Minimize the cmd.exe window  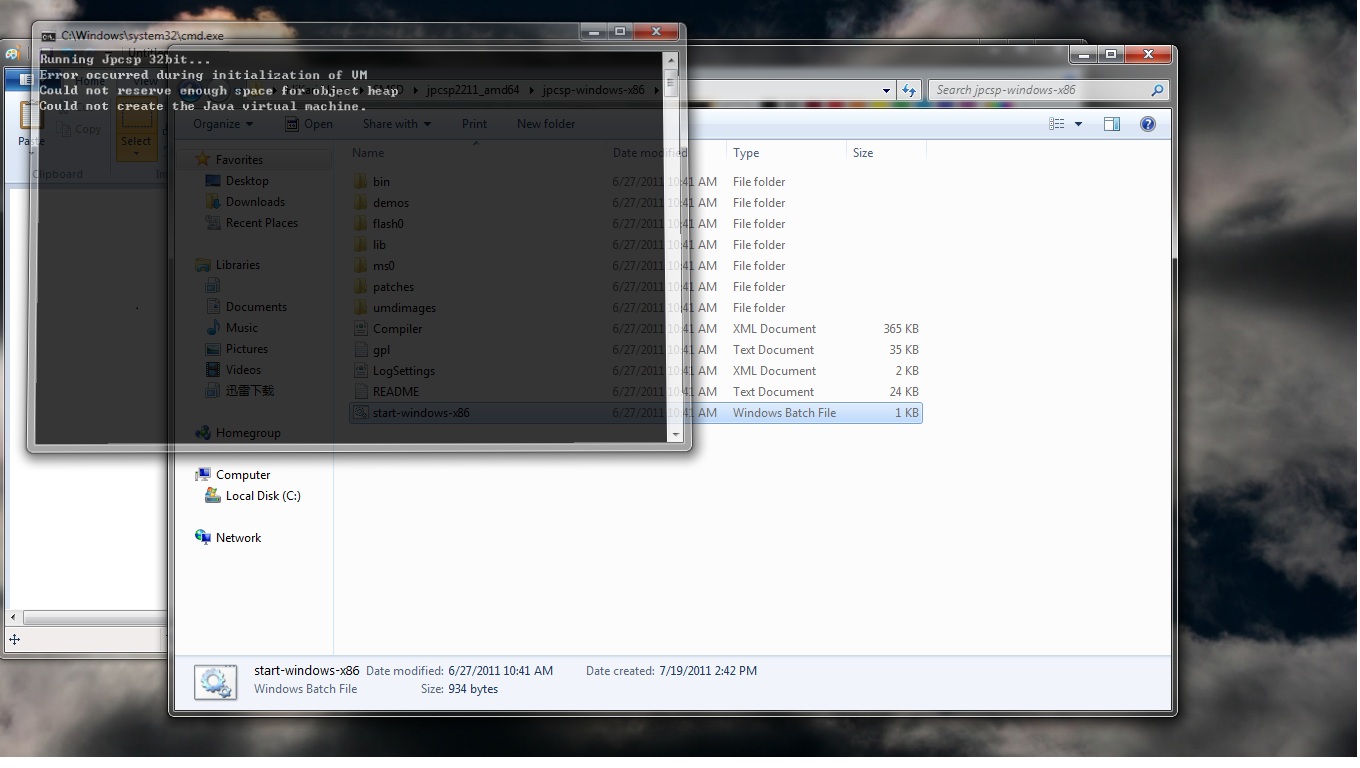(594, 32)
